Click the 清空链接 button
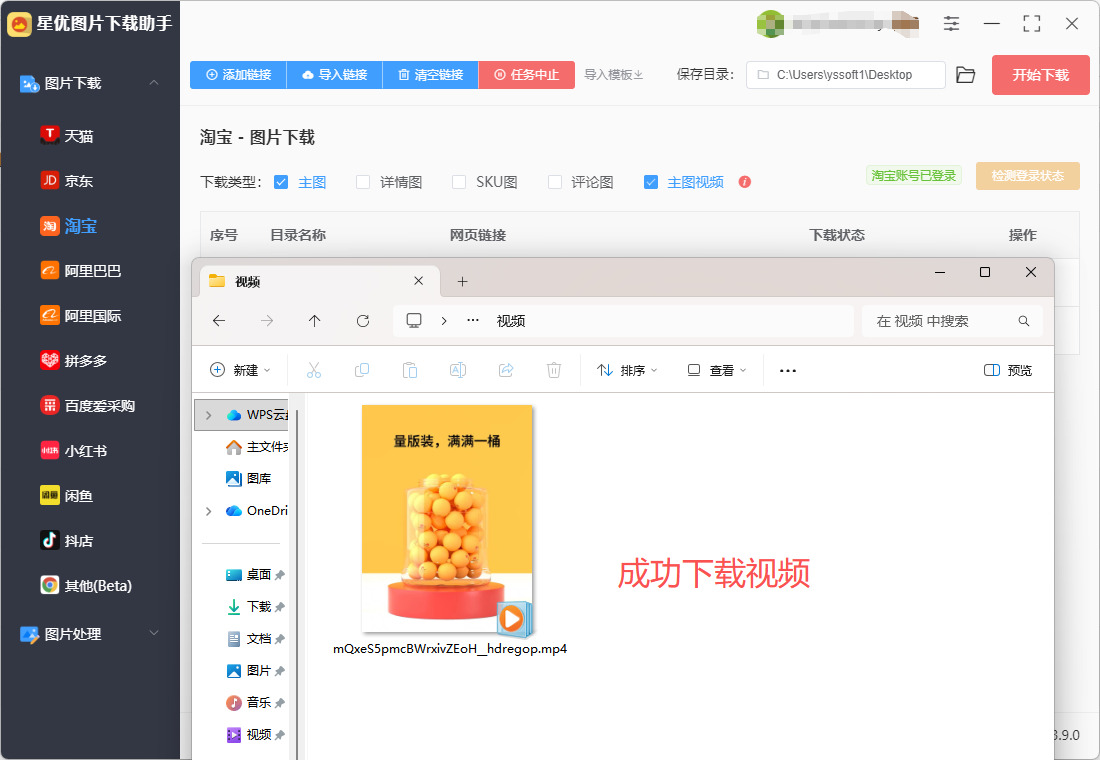1100x760 pixels. pyautogui.click(x=431, y=74)
